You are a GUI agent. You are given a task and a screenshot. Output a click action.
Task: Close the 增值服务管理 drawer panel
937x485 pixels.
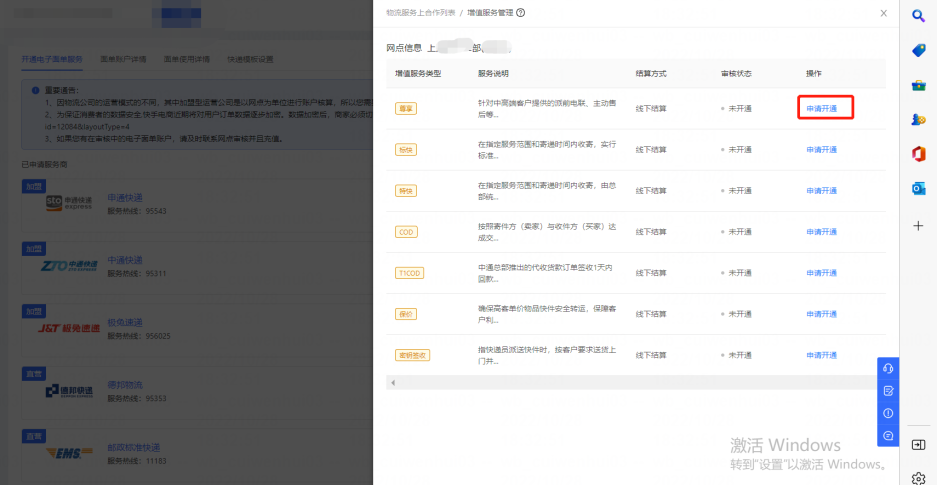pyautogui.click(x=883, y=13)
